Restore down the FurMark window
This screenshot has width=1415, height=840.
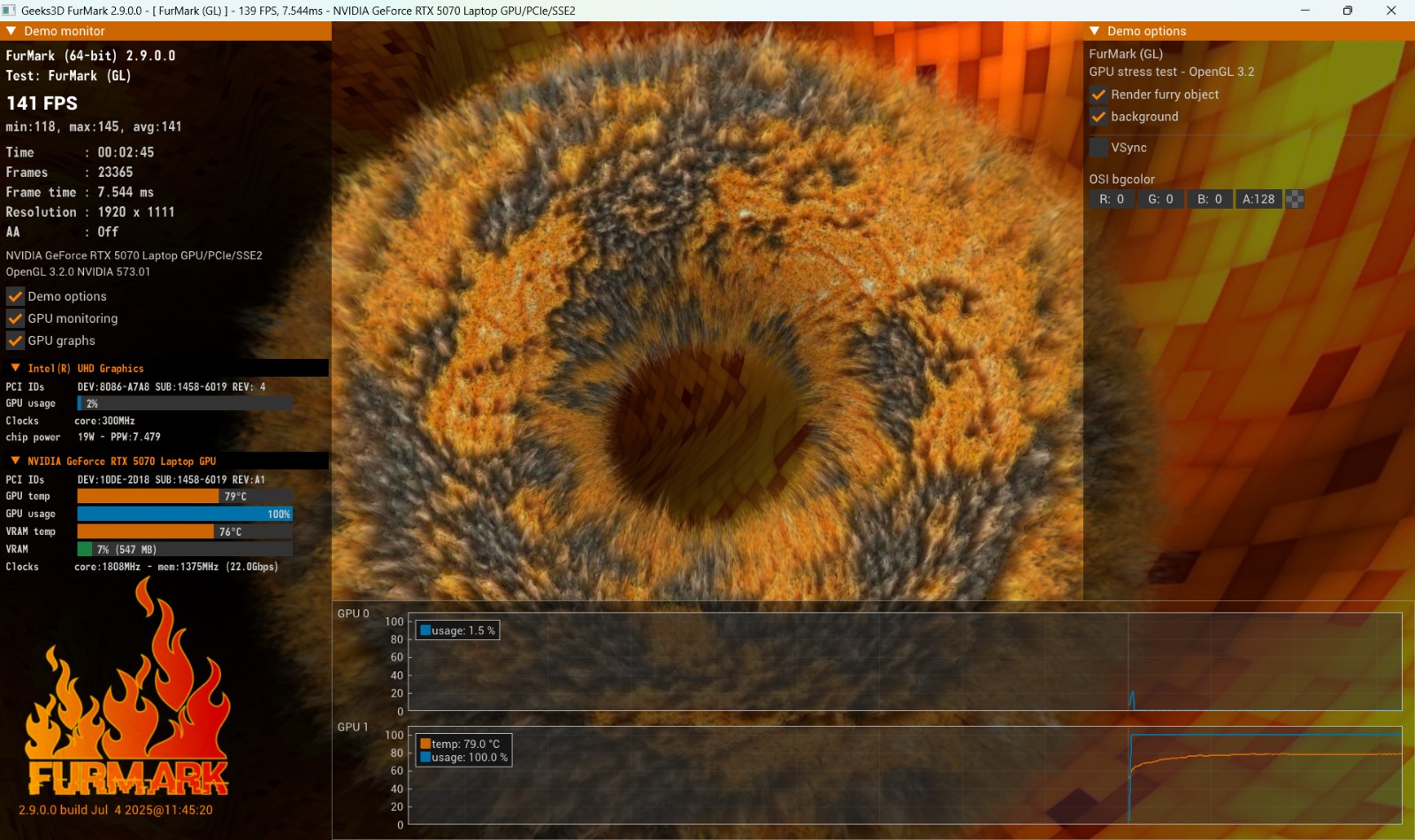(x=1348, y=11)
